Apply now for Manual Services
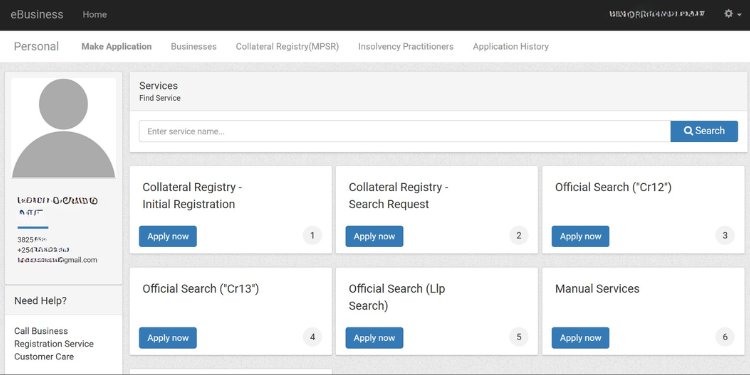The height and width of the screenshot is (375, 750). click(581, 338)
